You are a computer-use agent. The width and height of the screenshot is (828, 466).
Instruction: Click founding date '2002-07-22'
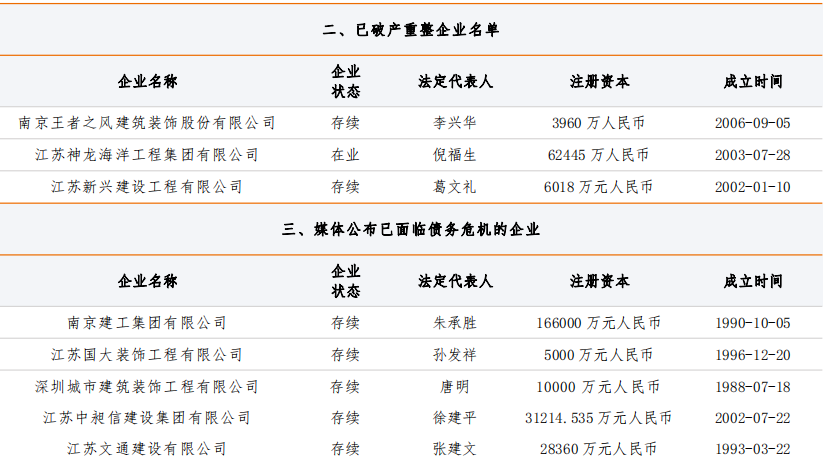pos(752,418)
